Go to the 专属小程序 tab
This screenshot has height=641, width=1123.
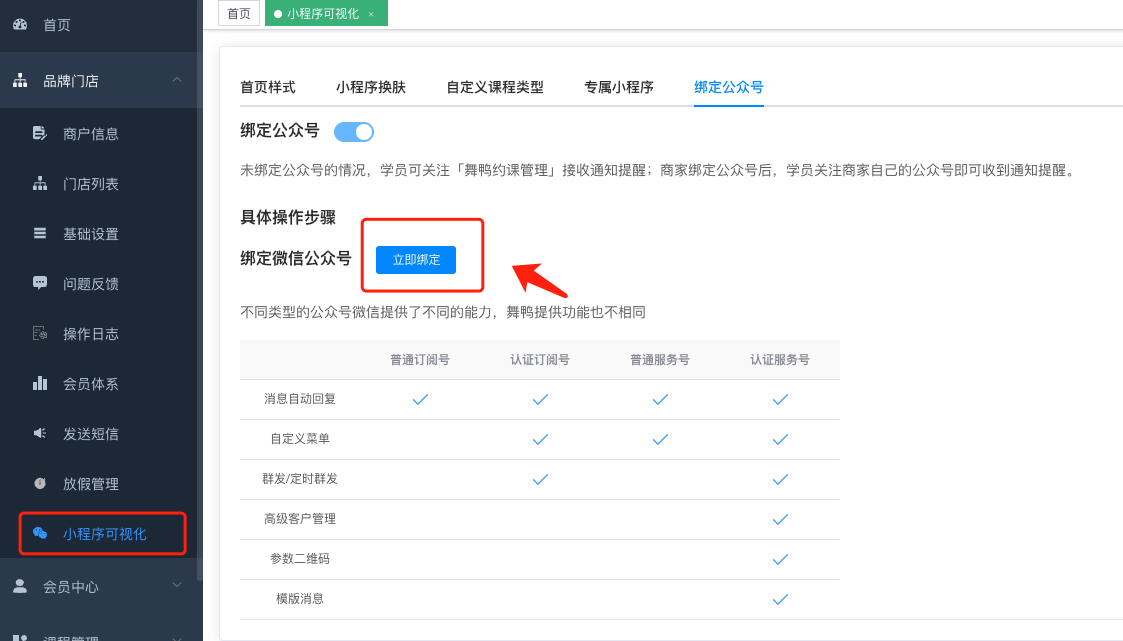(x=619, y=87)
